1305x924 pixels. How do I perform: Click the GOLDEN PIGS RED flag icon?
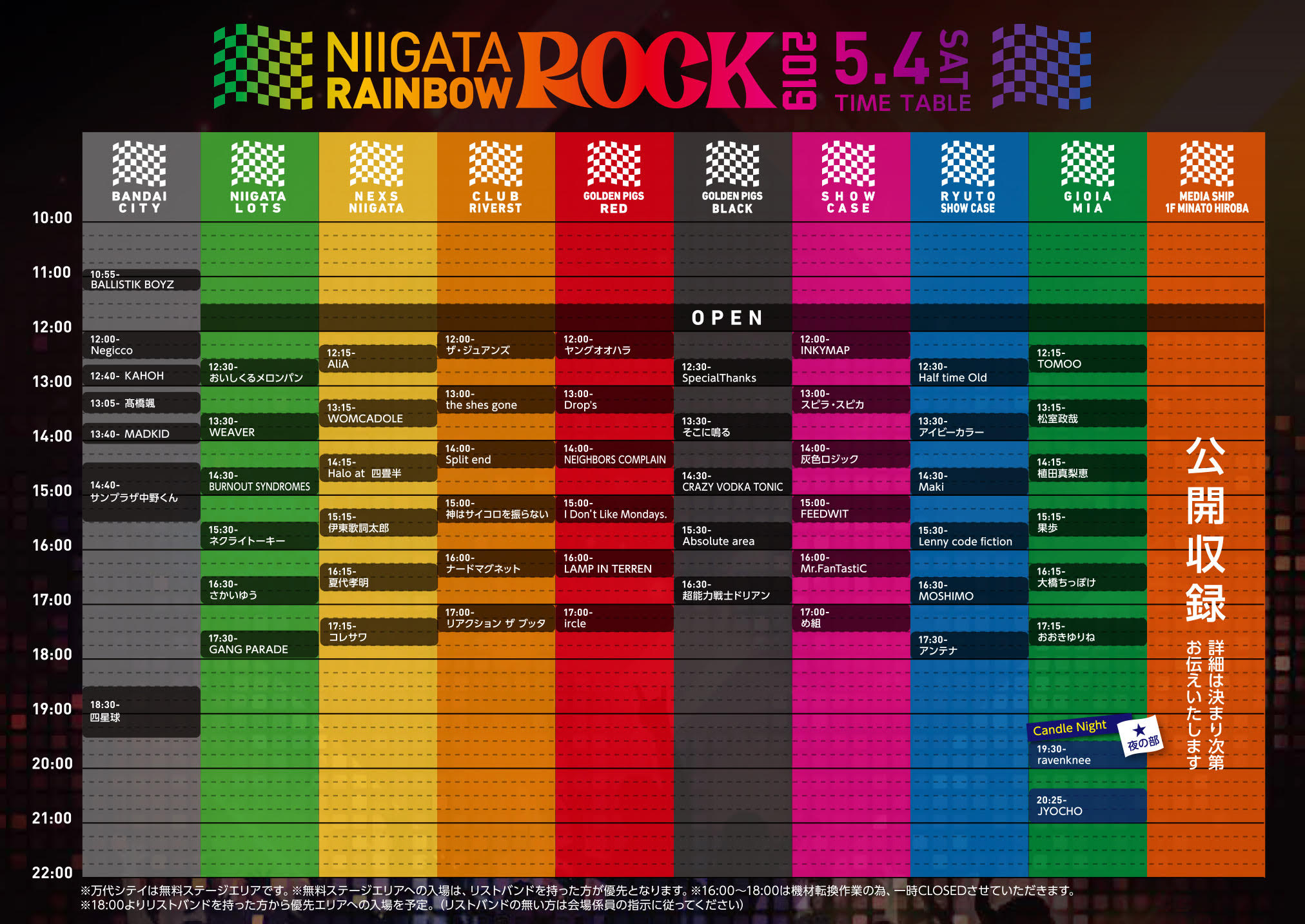(x=614, y=164)
